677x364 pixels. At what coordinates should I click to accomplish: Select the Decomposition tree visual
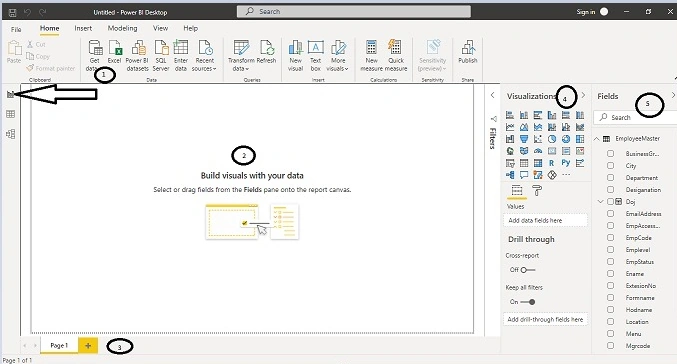[510, 175]
